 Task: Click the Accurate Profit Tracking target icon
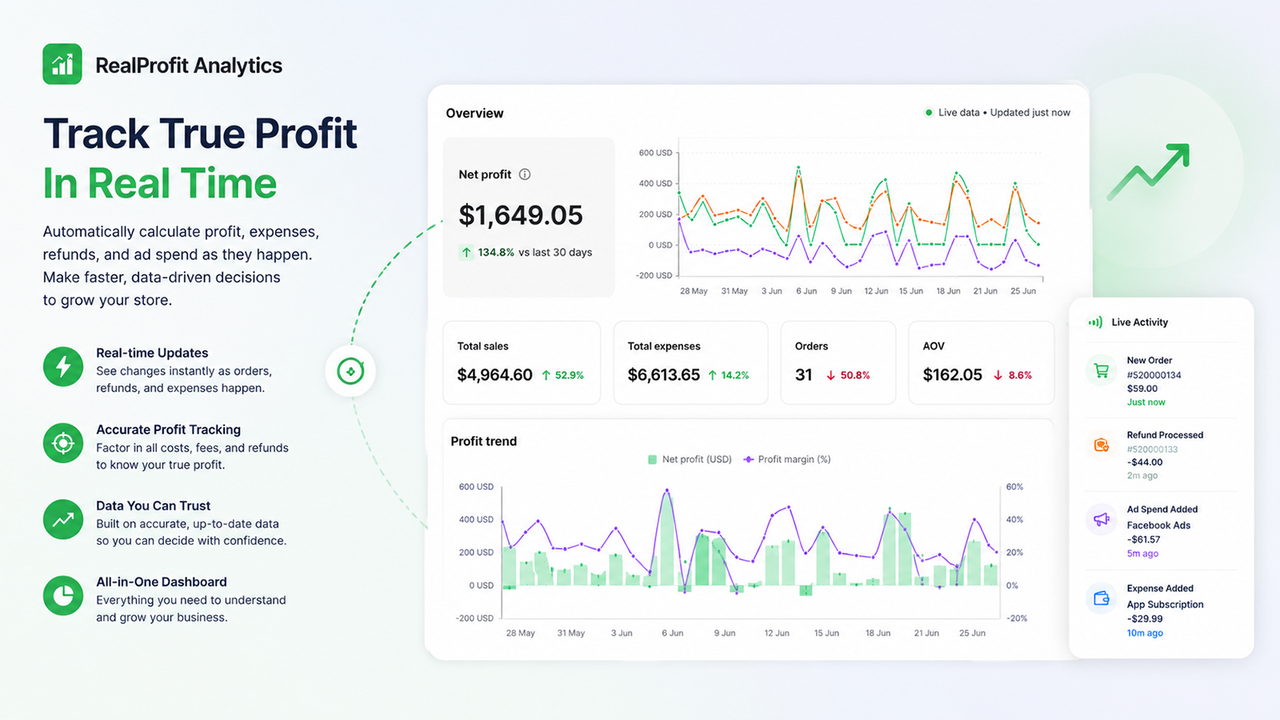63,443
